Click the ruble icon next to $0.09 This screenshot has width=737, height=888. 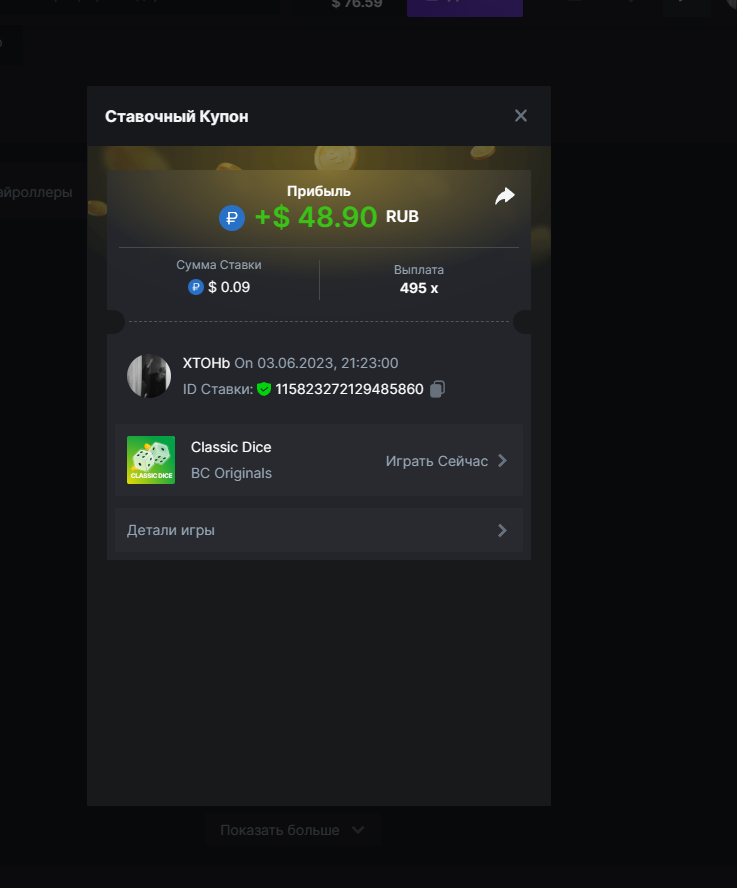coord(196,287)
